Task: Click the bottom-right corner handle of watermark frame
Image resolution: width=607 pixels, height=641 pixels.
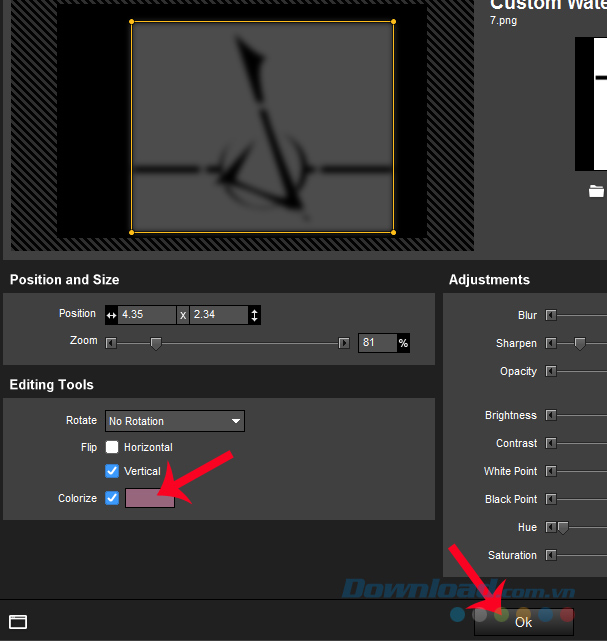Action: pos(393,233)
